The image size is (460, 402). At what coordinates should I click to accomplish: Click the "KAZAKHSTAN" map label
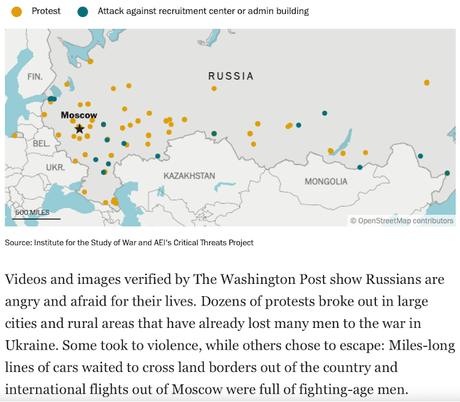(x=189, y=176)
